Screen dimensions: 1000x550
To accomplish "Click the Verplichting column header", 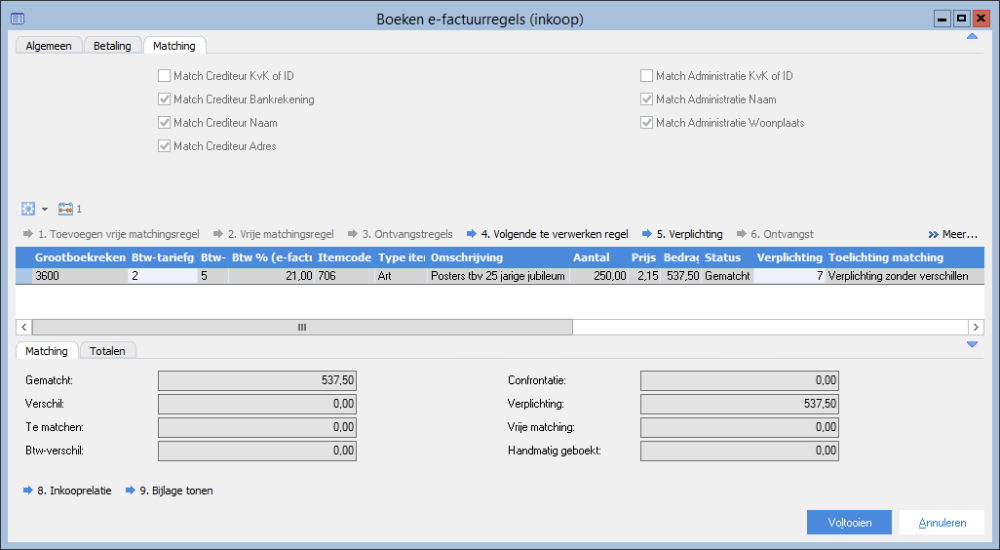I will point(790,258).
